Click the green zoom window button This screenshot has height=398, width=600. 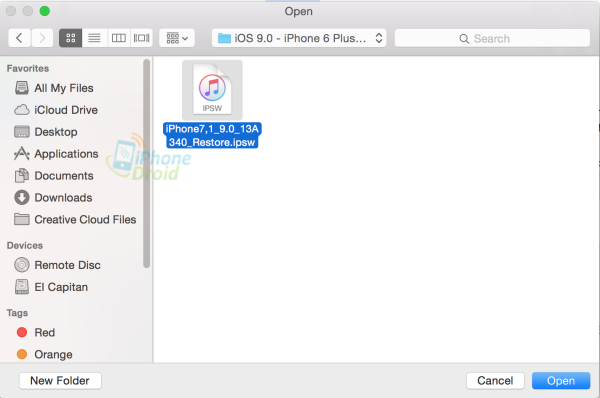tap(45, 11)
